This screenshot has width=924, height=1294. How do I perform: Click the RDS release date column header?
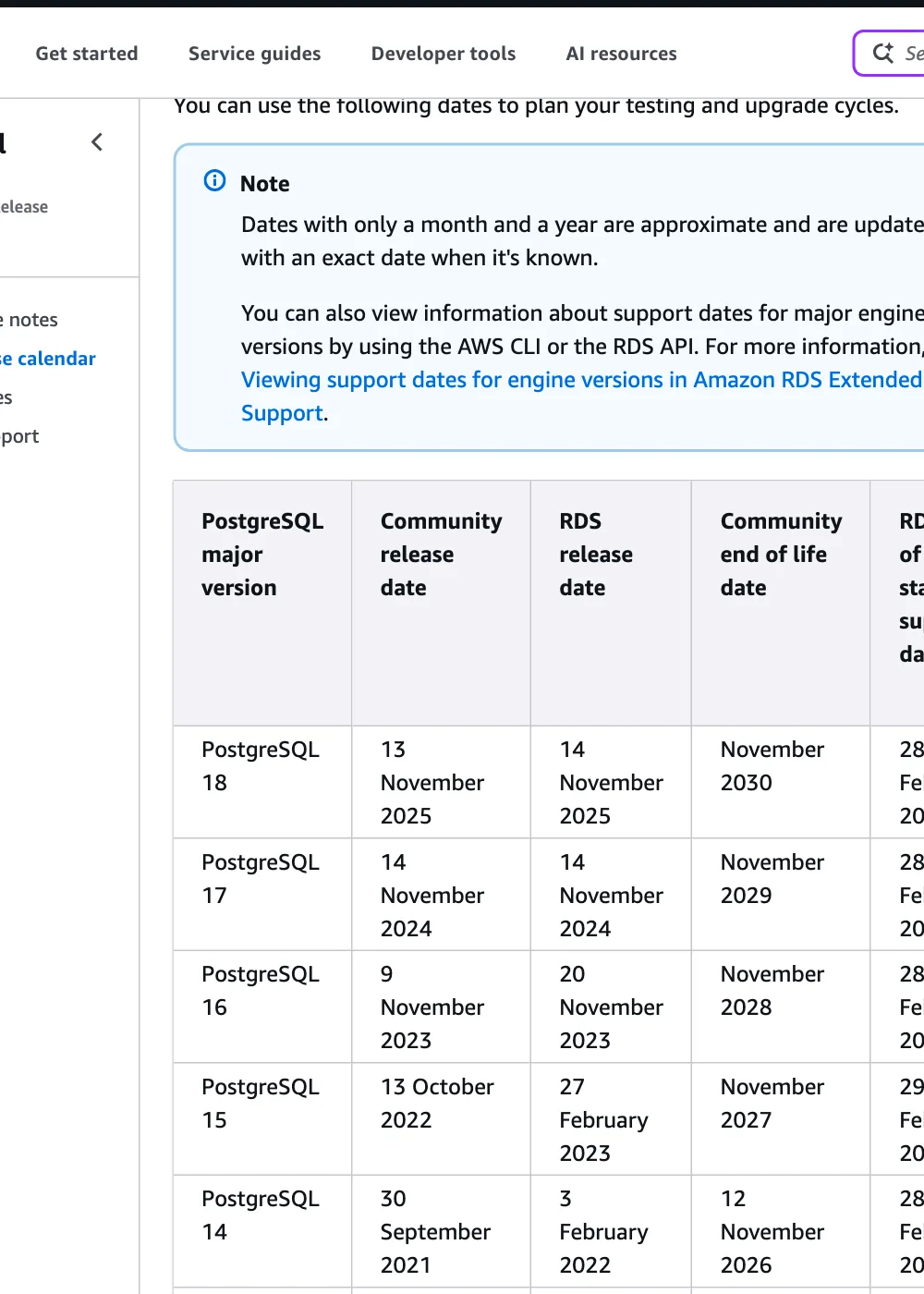tap(611, 603)
